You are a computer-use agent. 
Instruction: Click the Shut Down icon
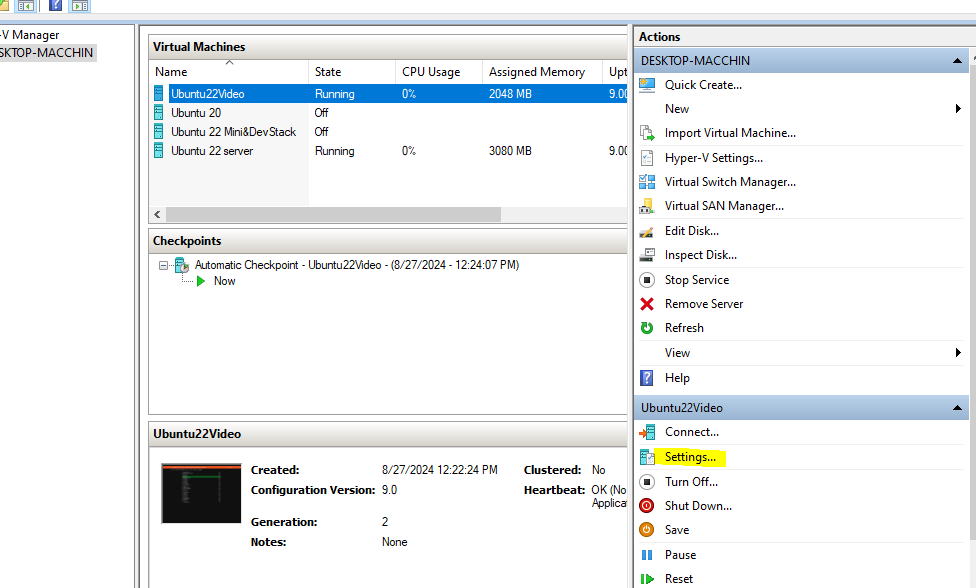[x=647, y=506]
